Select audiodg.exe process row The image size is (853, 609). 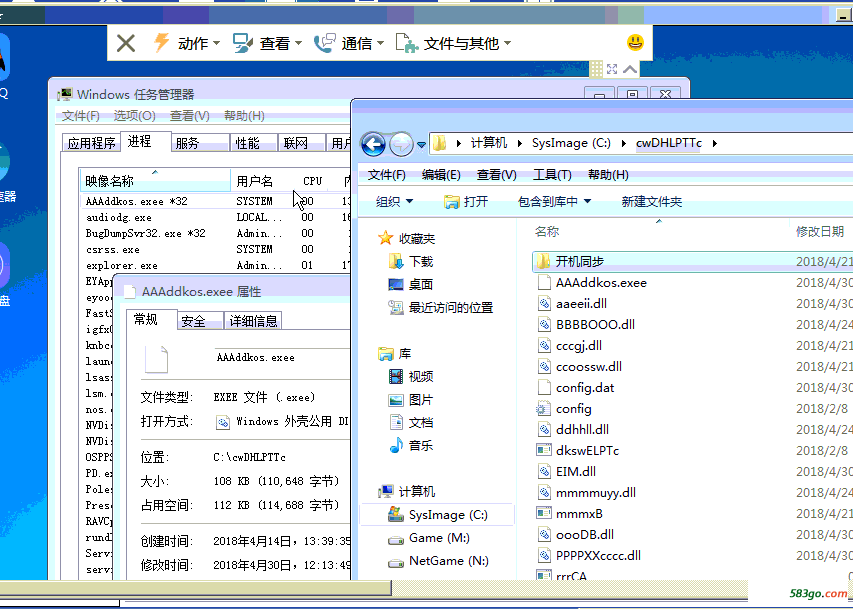[216, 217]
